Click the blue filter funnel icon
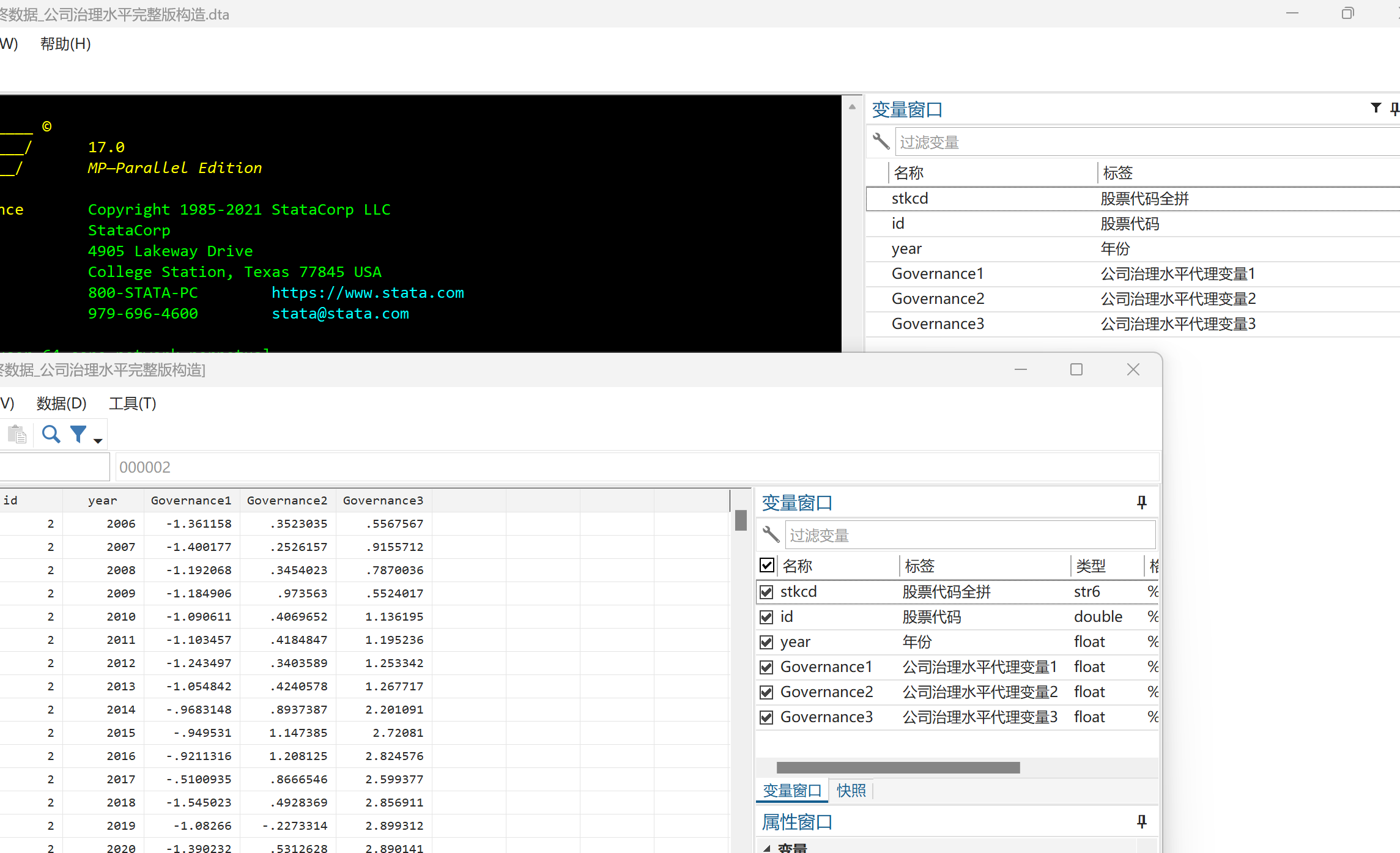This screenshot has width=1400, height=853. (78, 434)
